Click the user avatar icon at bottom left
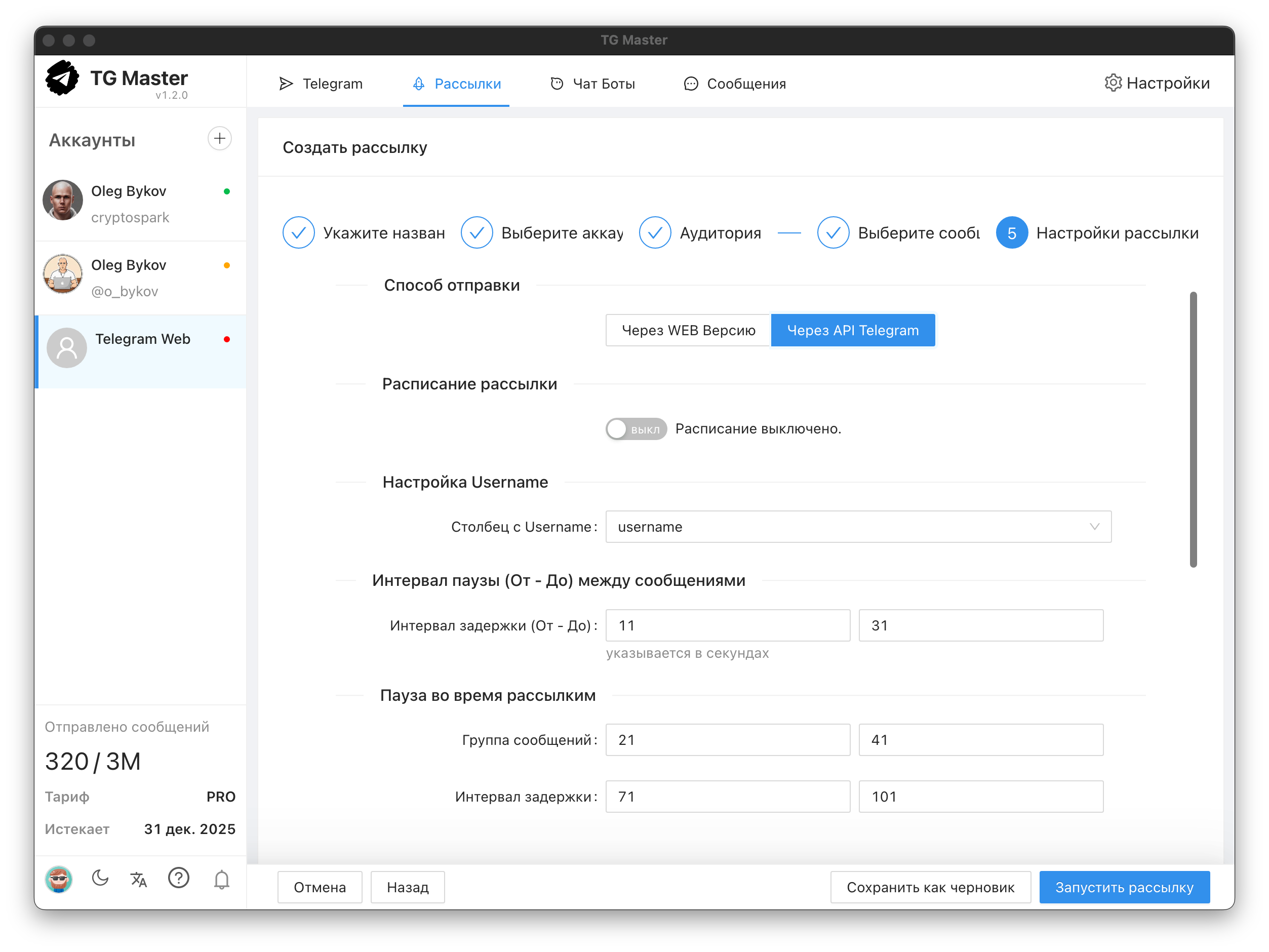Image resolution: width=1269 pixels, height=952 pixels. point(59,879)
